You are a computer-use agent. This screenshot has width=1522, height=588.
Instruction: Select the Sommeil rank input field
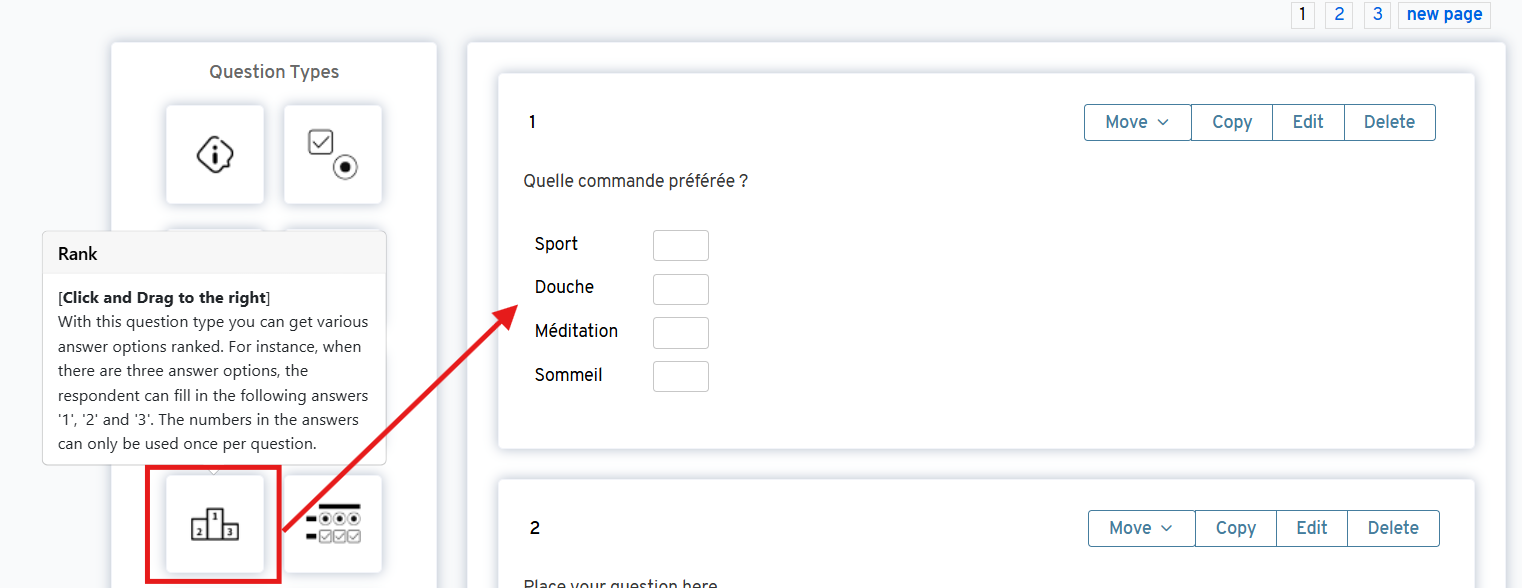coord(681,377)
